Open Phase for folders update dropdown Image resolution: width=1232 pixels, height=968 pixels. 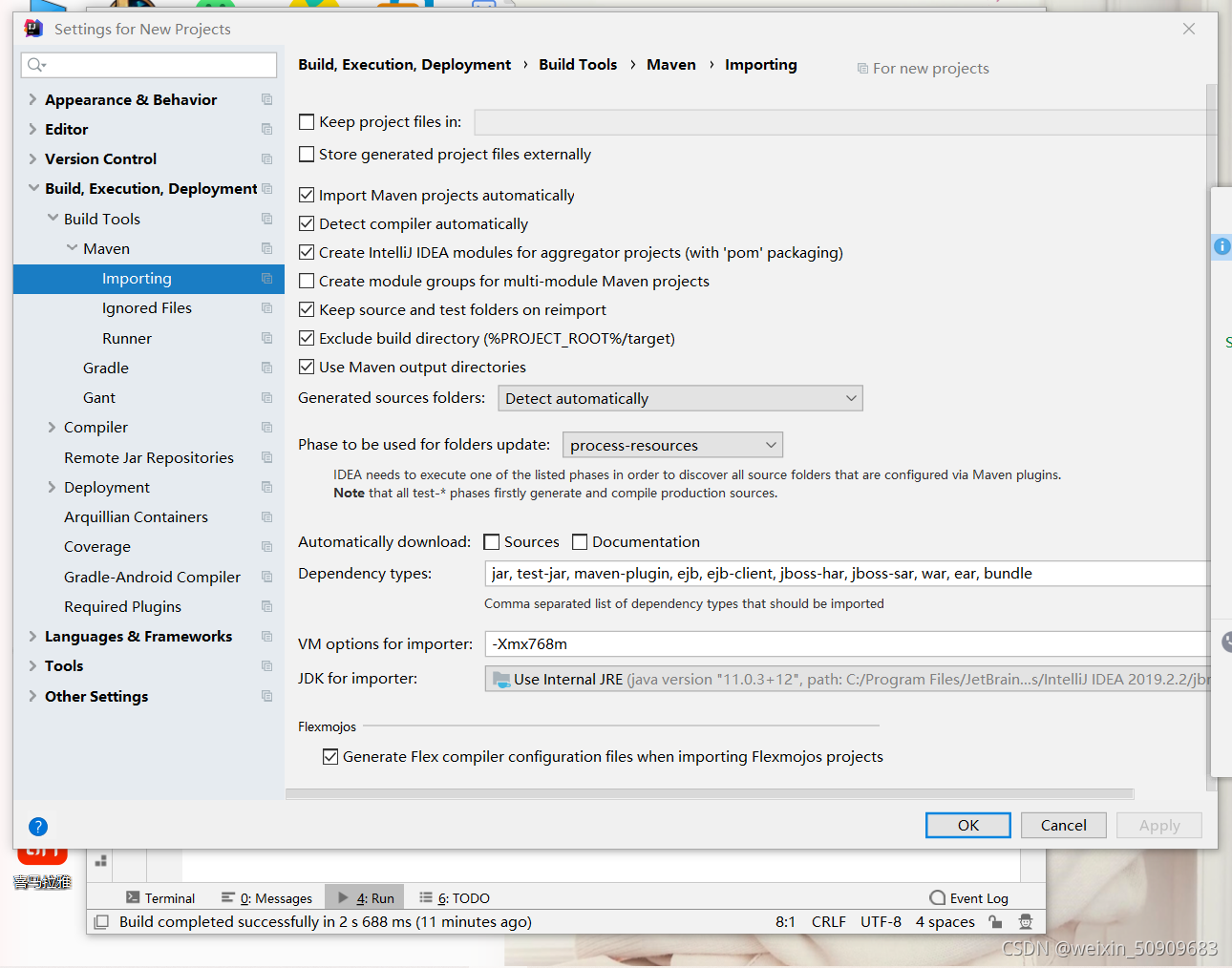point(672,445)
